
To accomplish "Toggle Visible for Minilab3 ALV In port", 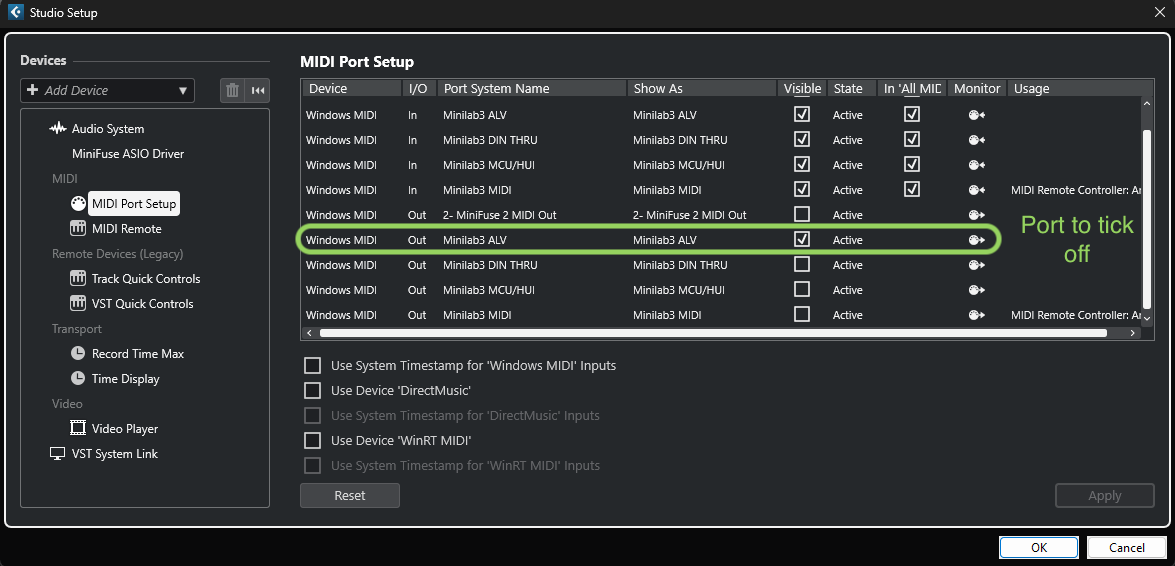I will pyautogui.click(x=802, y=114).
